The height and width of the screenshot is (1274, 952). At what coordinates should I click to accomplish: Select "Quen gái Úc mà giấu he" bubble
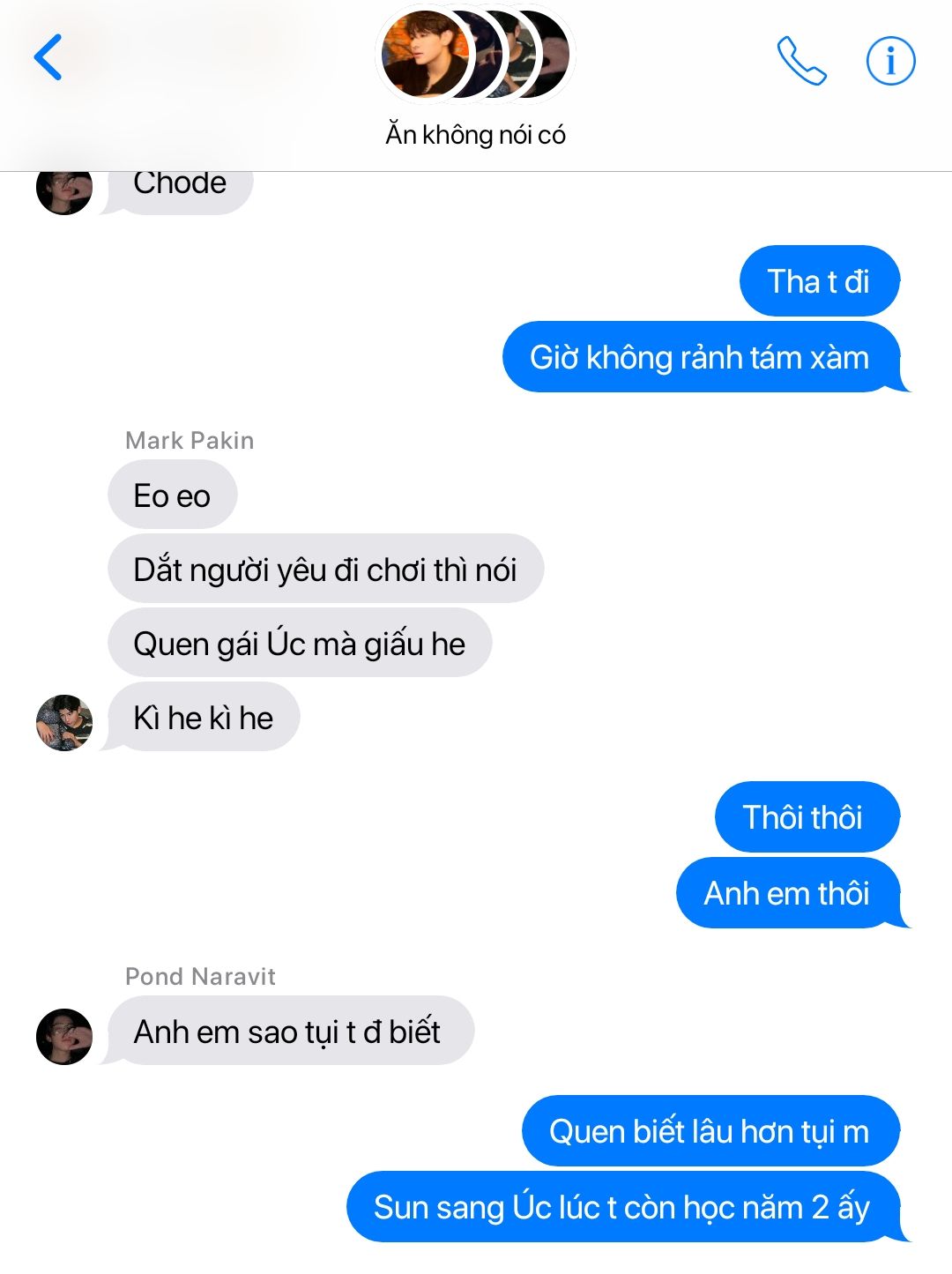pyautogui.click(x=300, y=644)
